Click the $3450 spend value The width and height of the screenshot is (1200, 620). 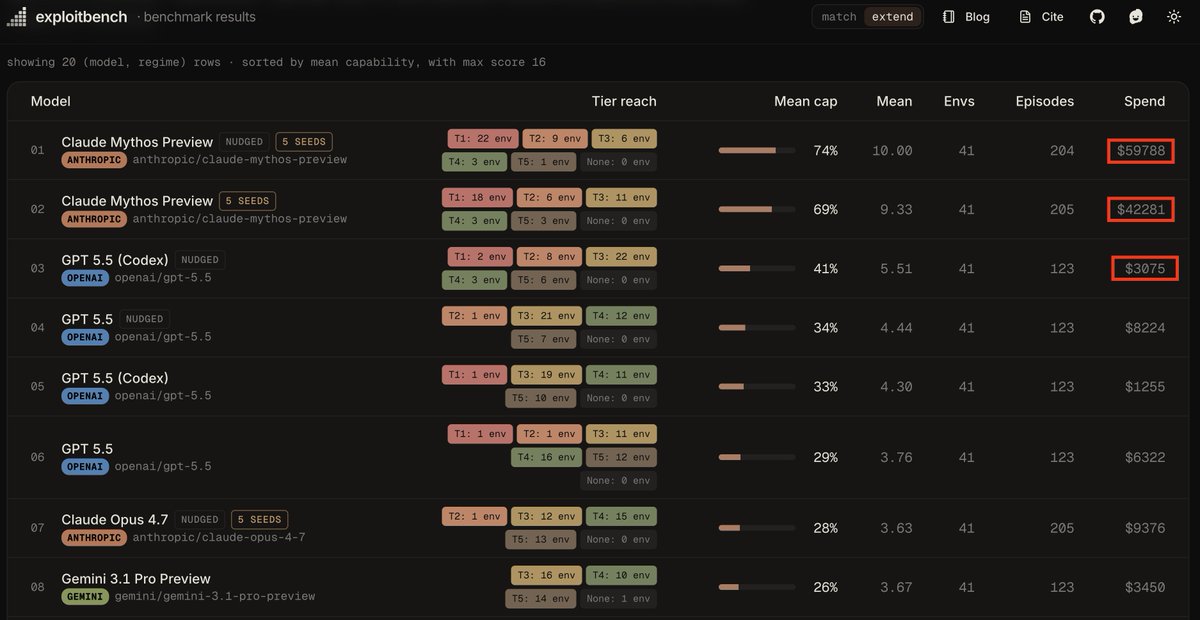click(1145, 588)
